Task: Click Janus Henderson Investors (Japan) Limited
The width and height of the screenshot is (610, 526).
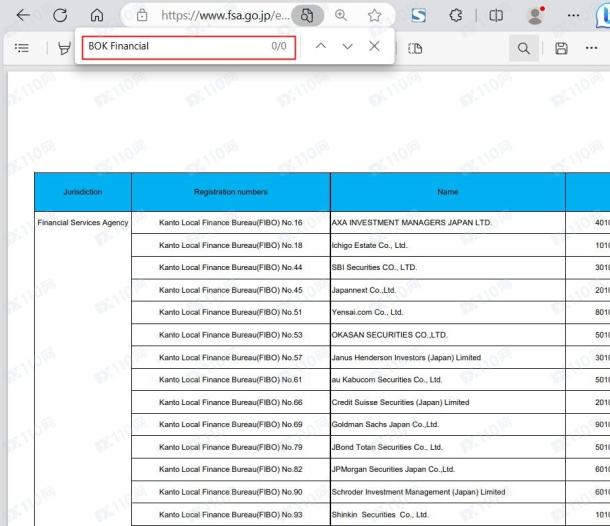Action: coord(406,357)
